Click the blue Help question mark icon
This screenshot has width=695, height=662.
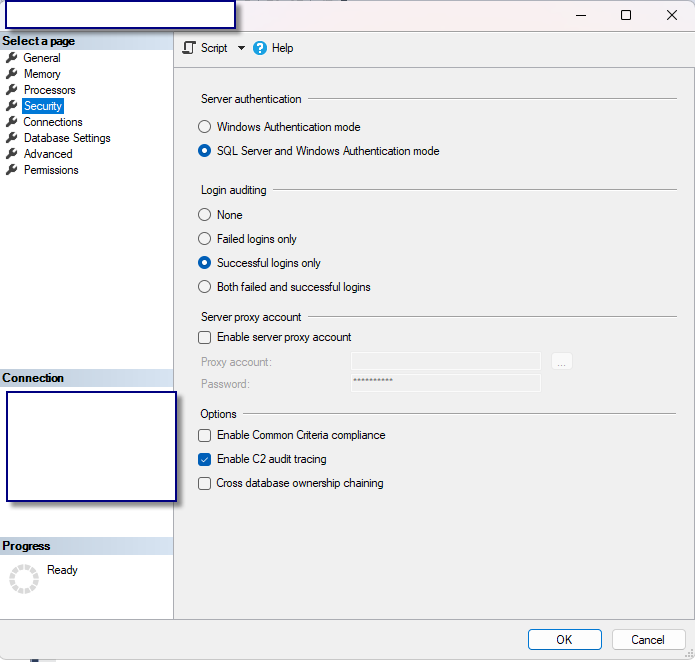coord(260,48)
